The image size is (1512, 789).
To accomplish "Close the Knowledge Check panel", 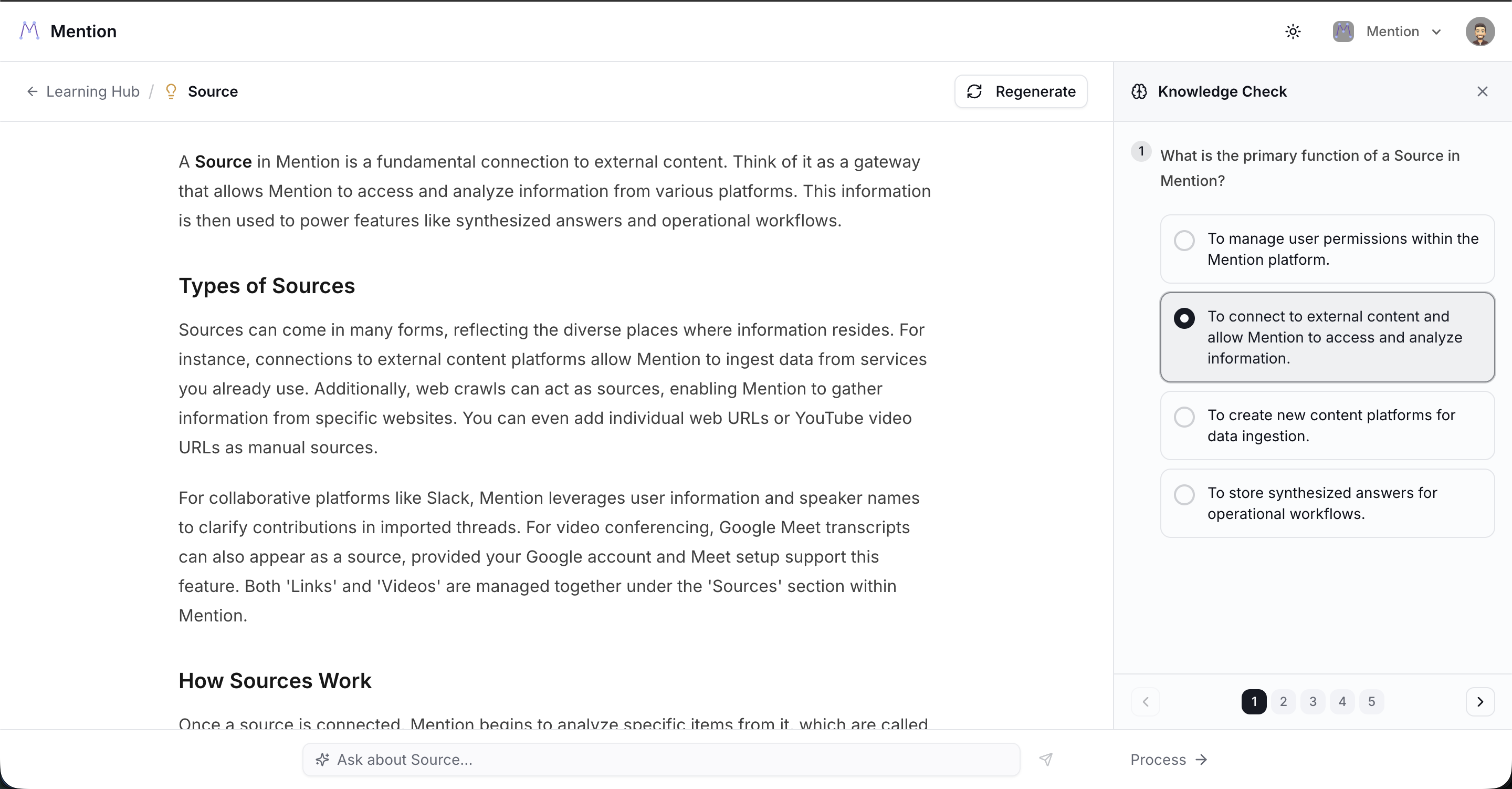I will click(1483, 91).
